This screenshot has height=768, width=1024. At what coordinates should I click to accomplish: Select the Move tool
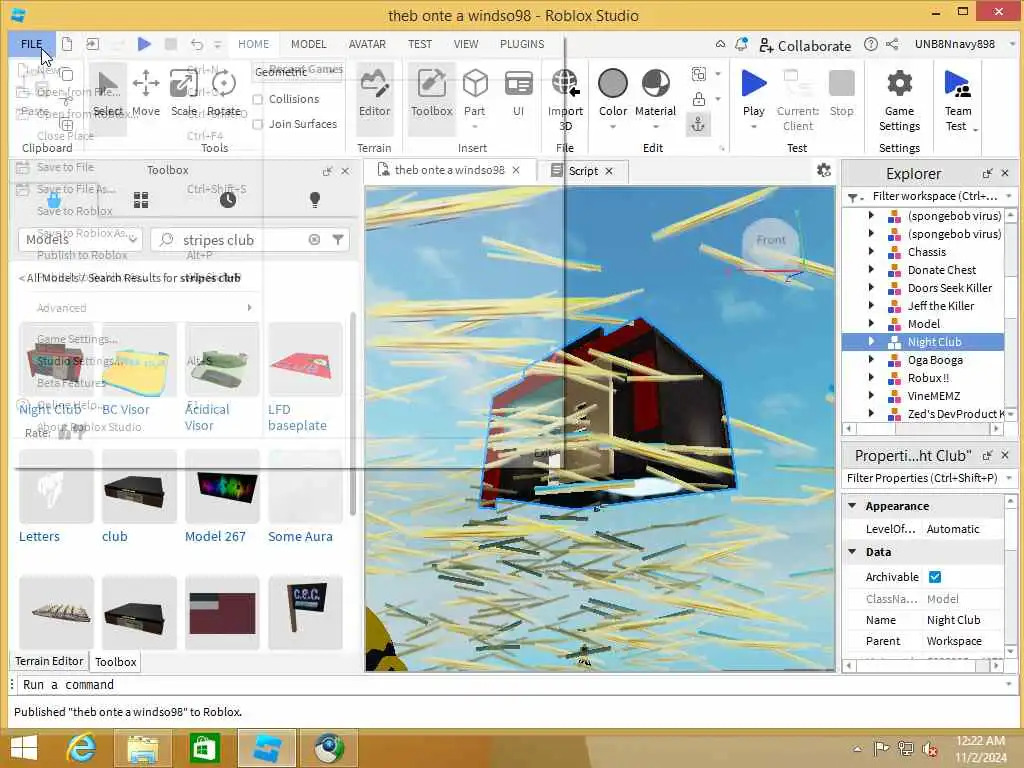click(146, 94)
